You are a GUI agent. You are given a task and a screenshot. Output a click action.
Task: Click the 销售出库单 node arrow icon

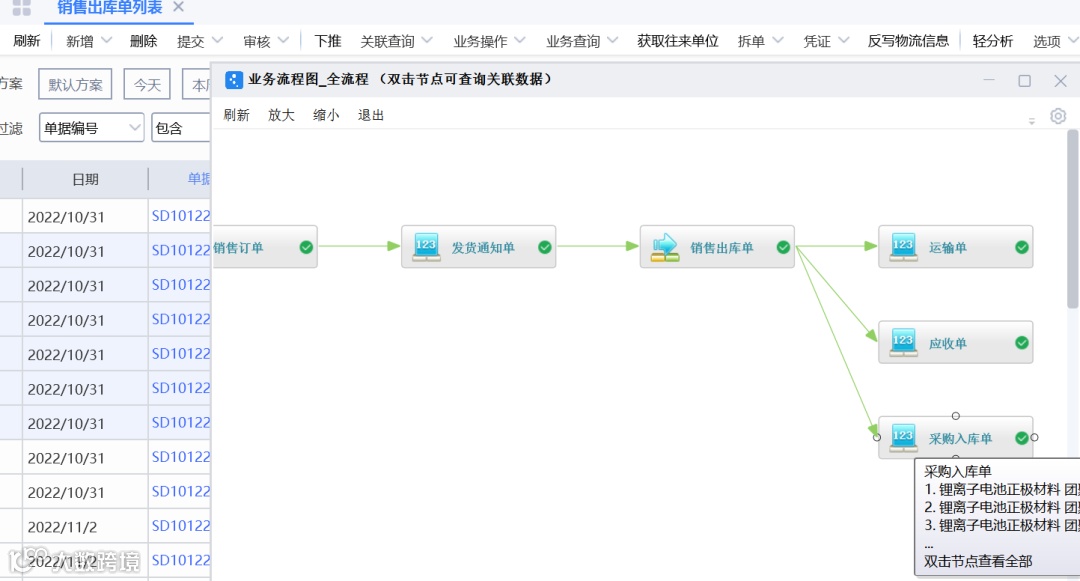[x=665, y=247]
